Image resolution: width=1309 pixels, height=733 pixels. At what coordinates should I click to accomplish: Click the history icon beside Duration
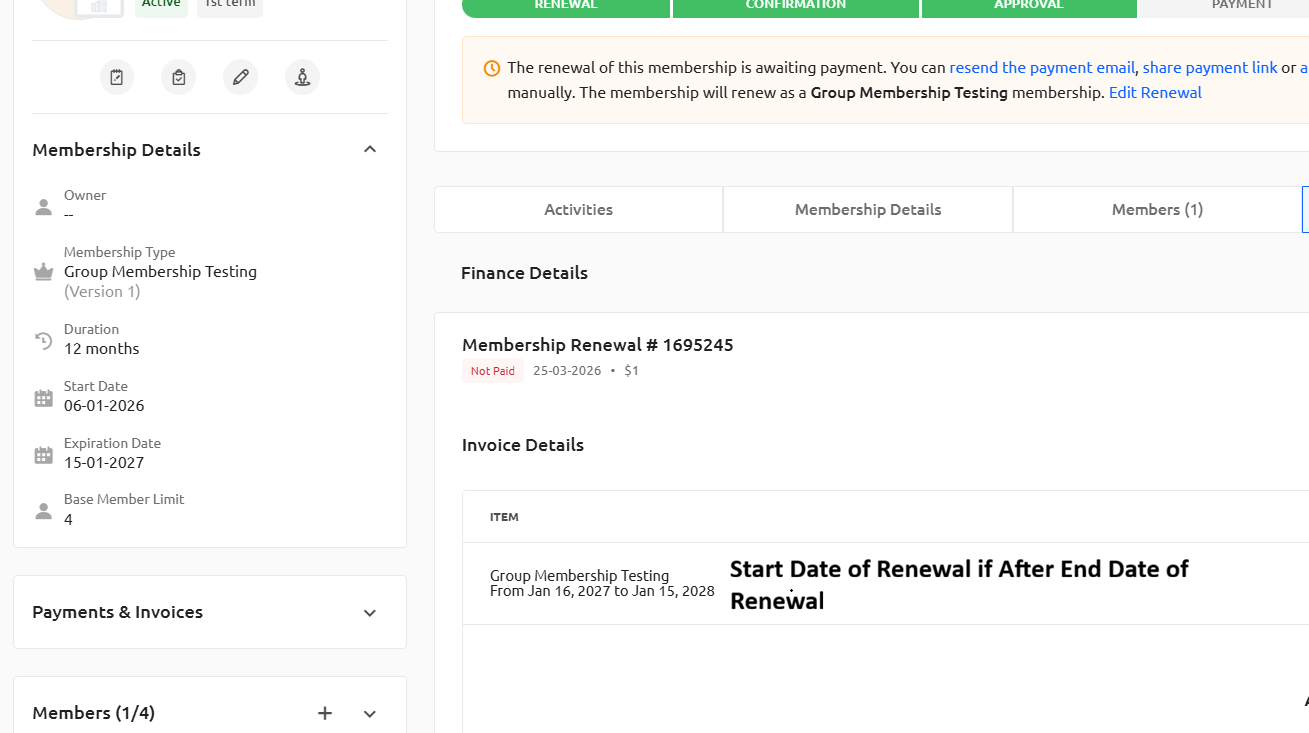click(43, 341)
